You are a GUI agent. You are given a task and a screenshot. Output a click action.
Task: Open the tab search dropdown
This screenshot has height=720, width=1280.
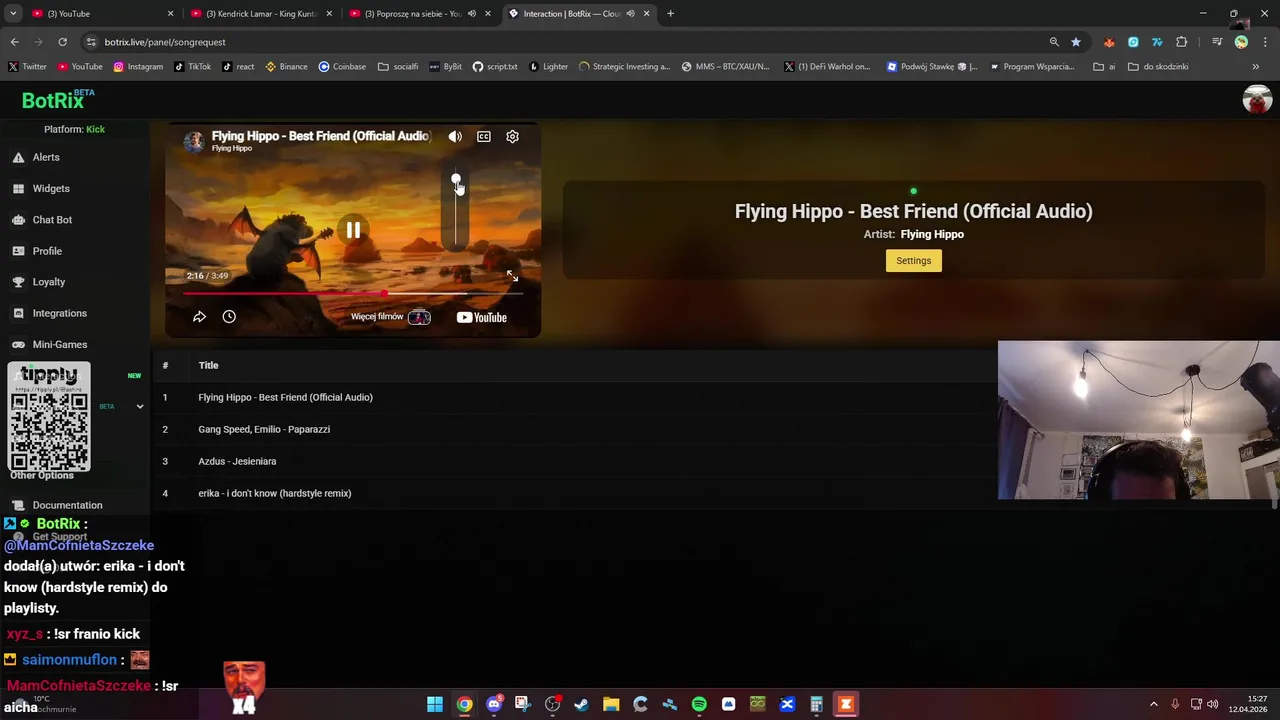click(13, 14)
